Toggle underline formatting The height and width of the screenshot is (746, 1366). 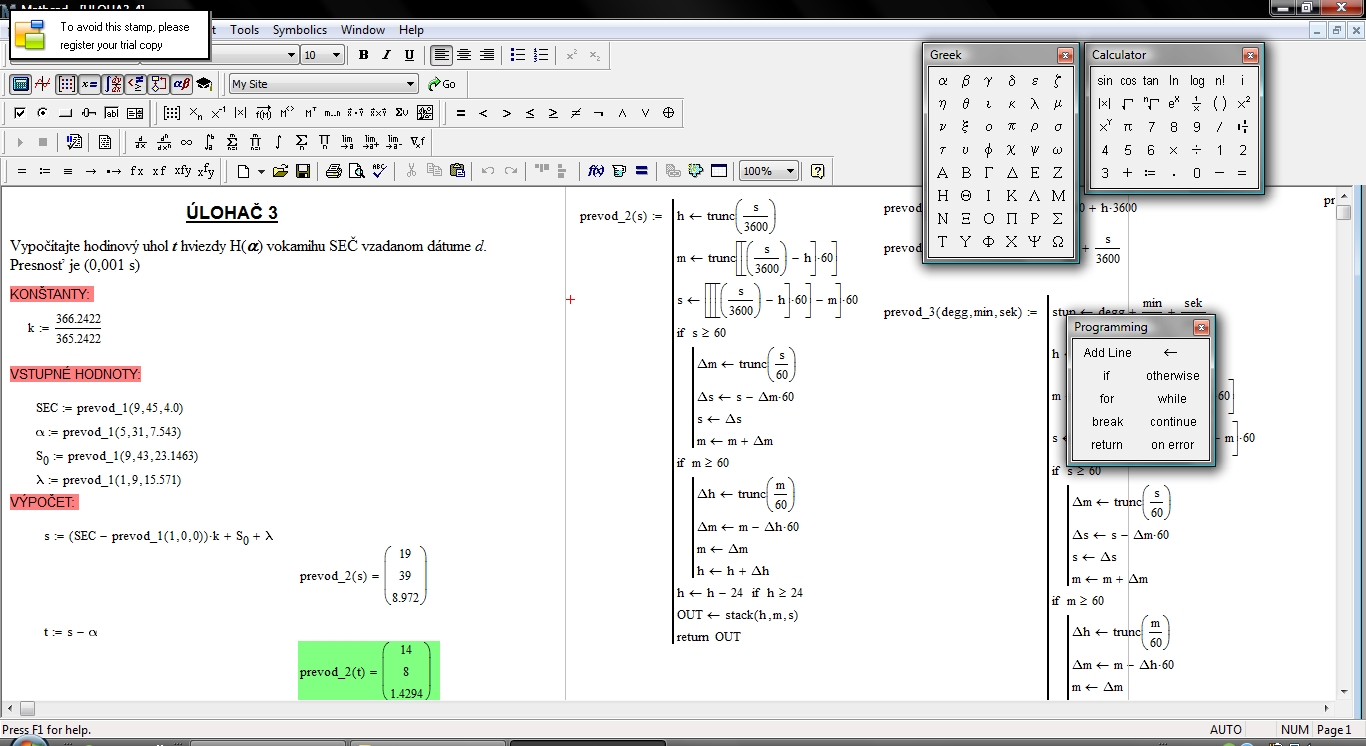click(x=410, y=55)
